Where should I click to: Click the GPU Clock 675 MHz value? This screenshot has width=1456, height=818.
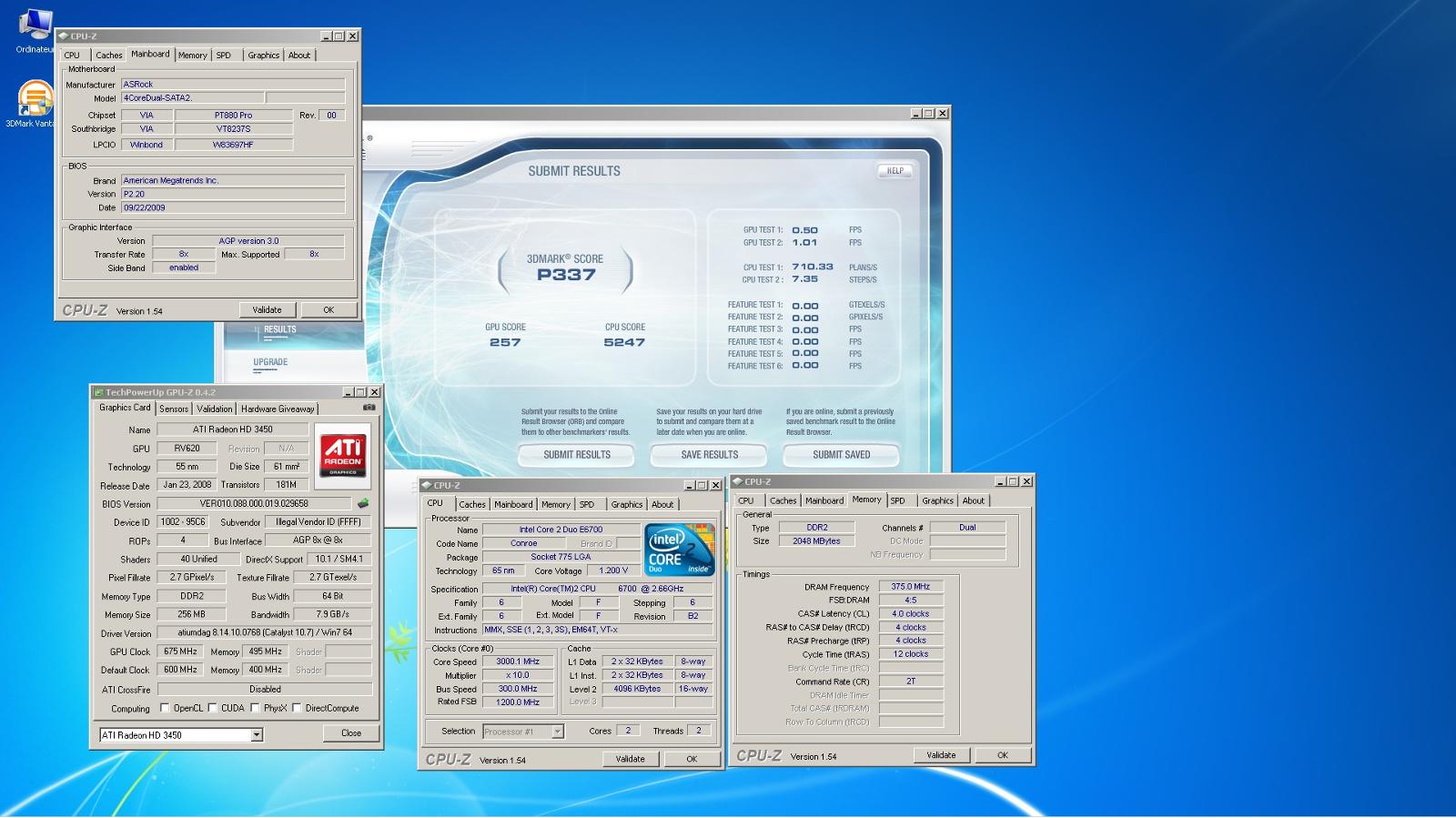(180, 651)
